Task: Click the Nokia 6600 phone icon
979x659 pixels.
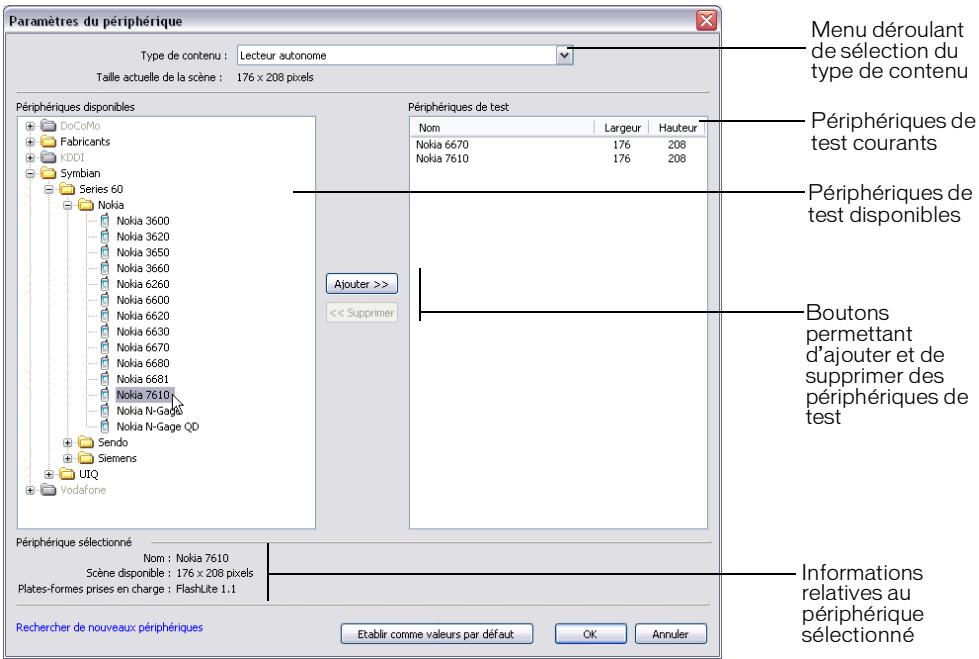Action: coord(105,300)
